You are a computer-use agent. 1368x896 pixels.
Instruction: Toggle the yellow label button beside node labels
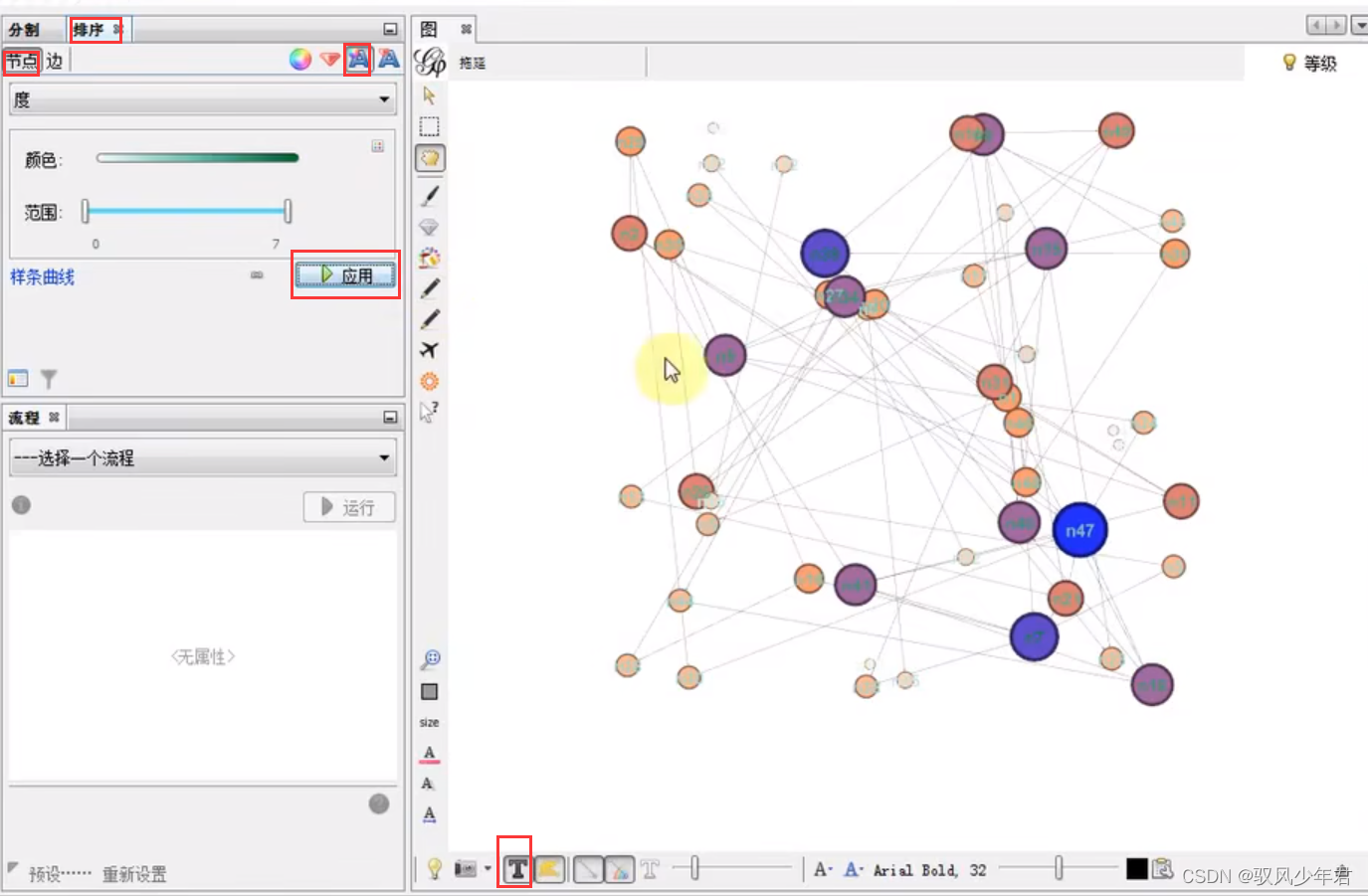(549, 870)
